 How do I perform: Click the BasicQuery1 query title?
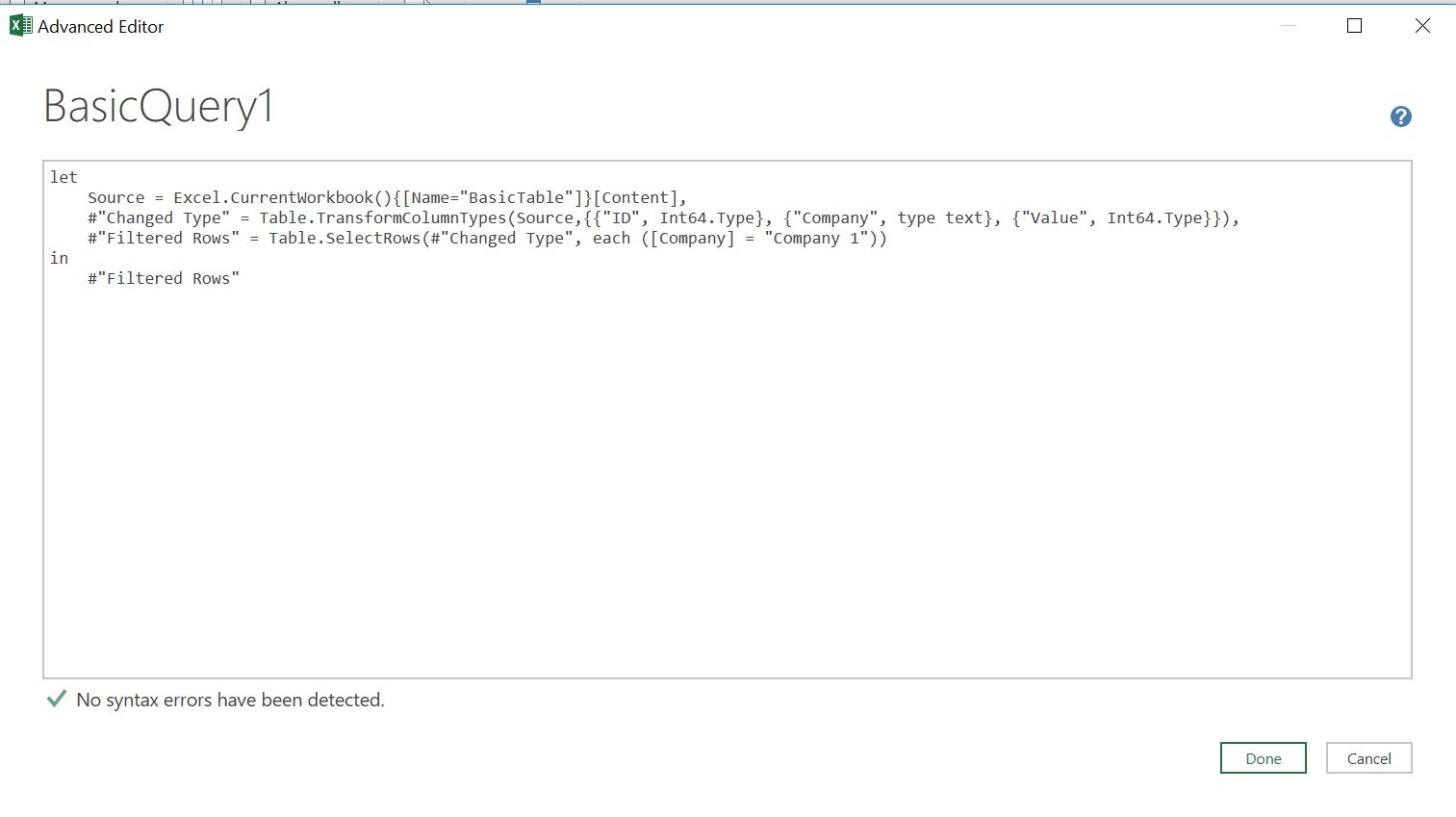click(157, 106)
